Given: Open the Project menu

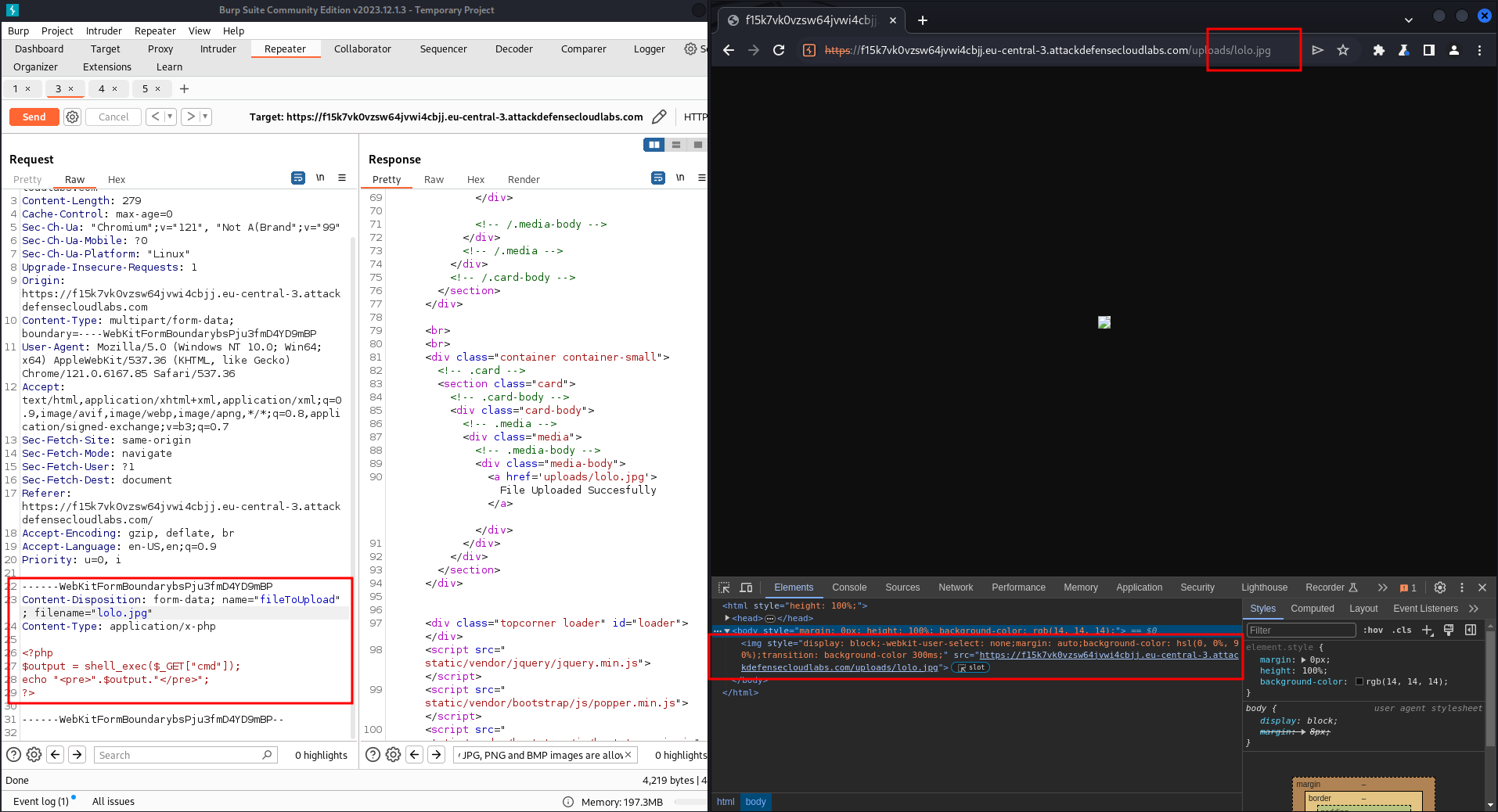Looking at the screenshot, I should pyautogui.click(x=57, y=31).
